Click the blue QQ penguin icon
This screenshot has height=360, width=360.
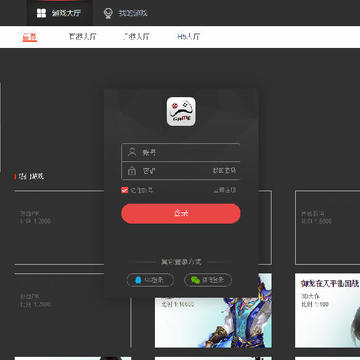[138, 280]
